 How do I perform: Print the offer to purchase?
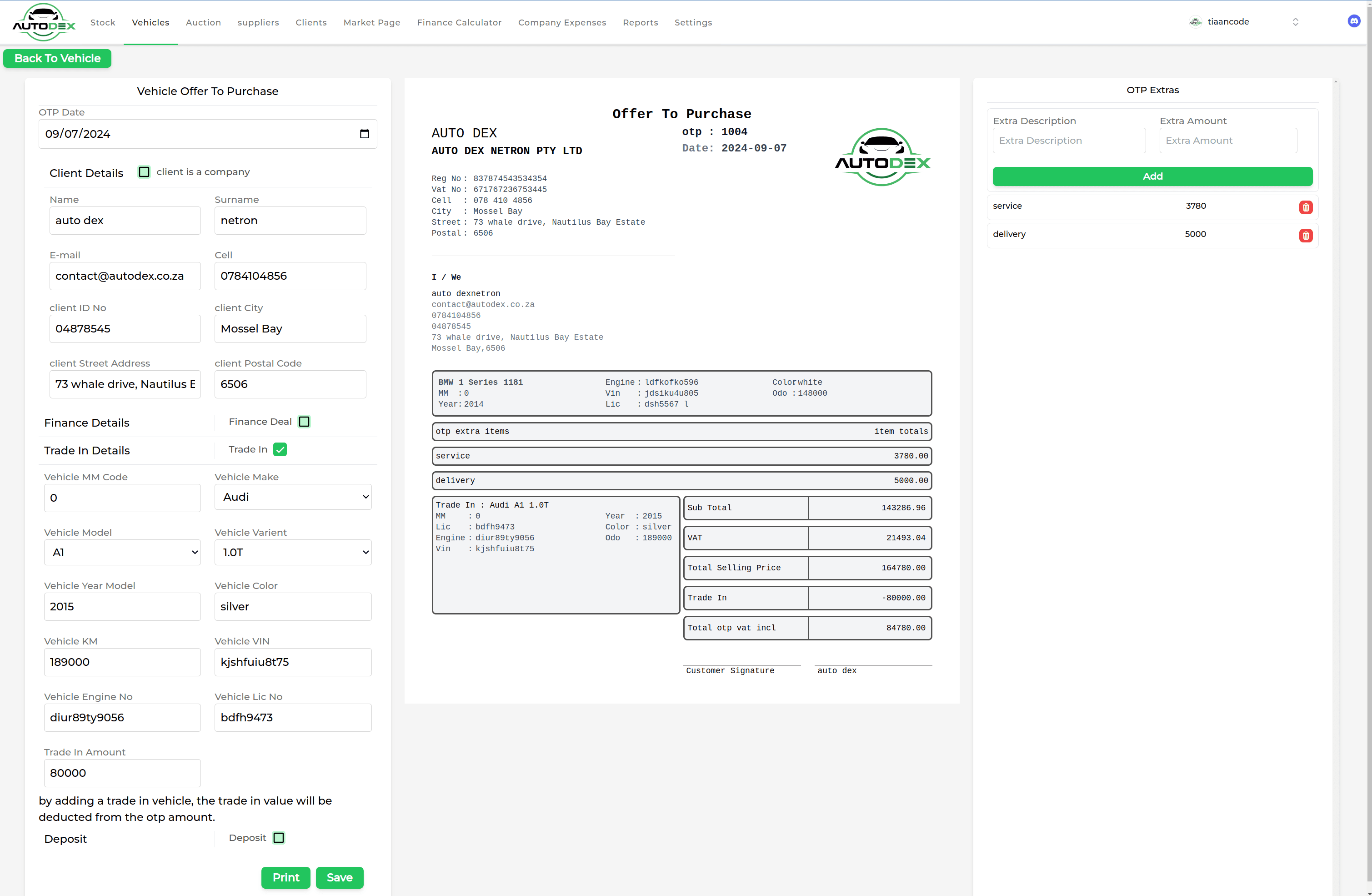(x=286, y=877)
